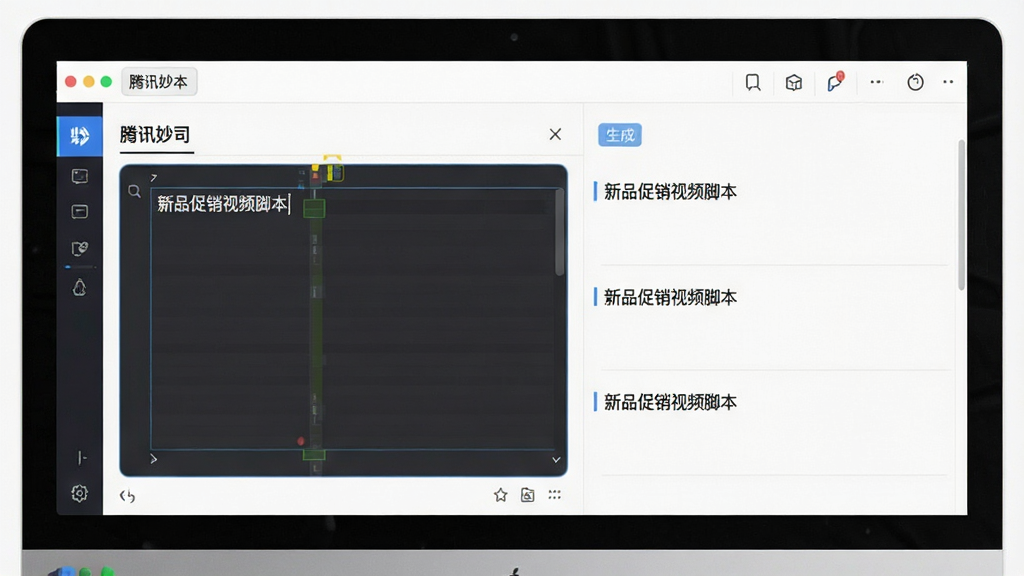1024x576 pixels.
Task: Click the 腾讯妙本 title bar tab
Action: coord(159,82)
